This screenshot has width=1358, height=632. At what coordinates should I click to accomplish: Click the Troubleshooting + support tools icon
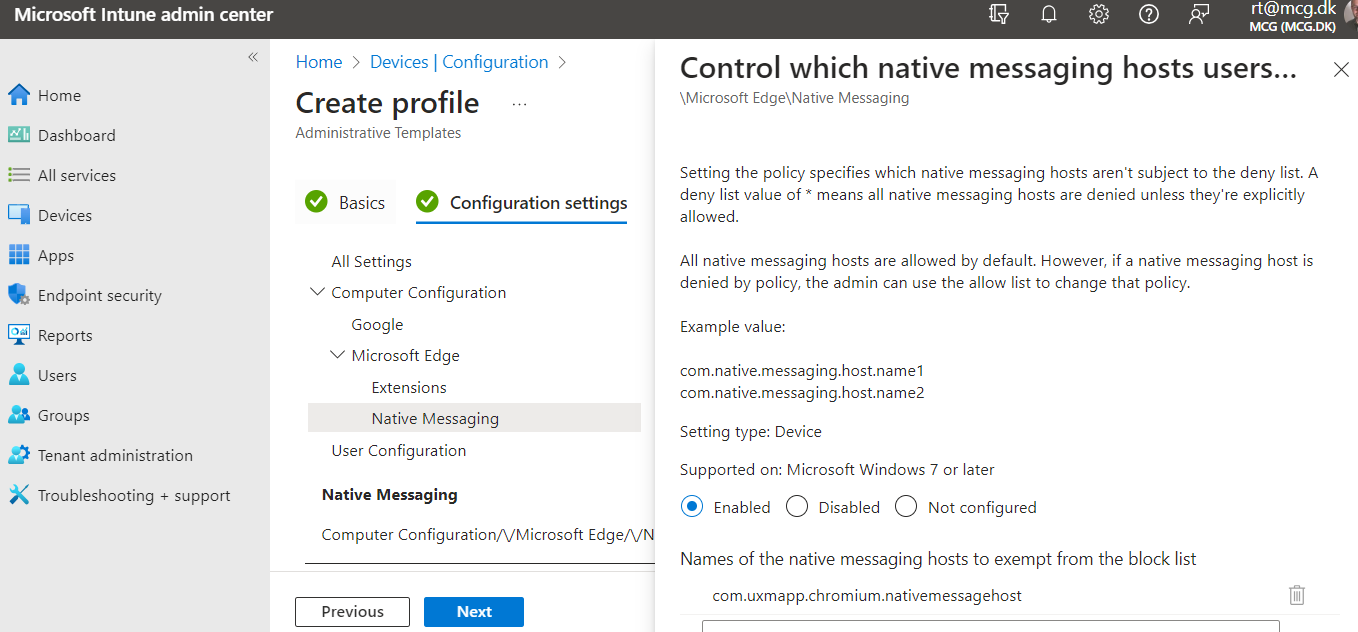(x=18, y=495)
